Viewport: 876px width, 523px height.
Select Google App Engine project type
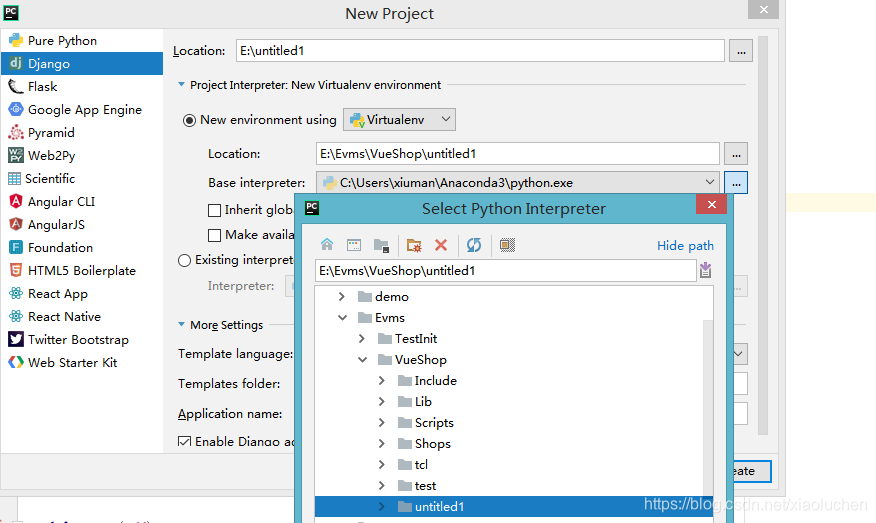pos(82,110)
